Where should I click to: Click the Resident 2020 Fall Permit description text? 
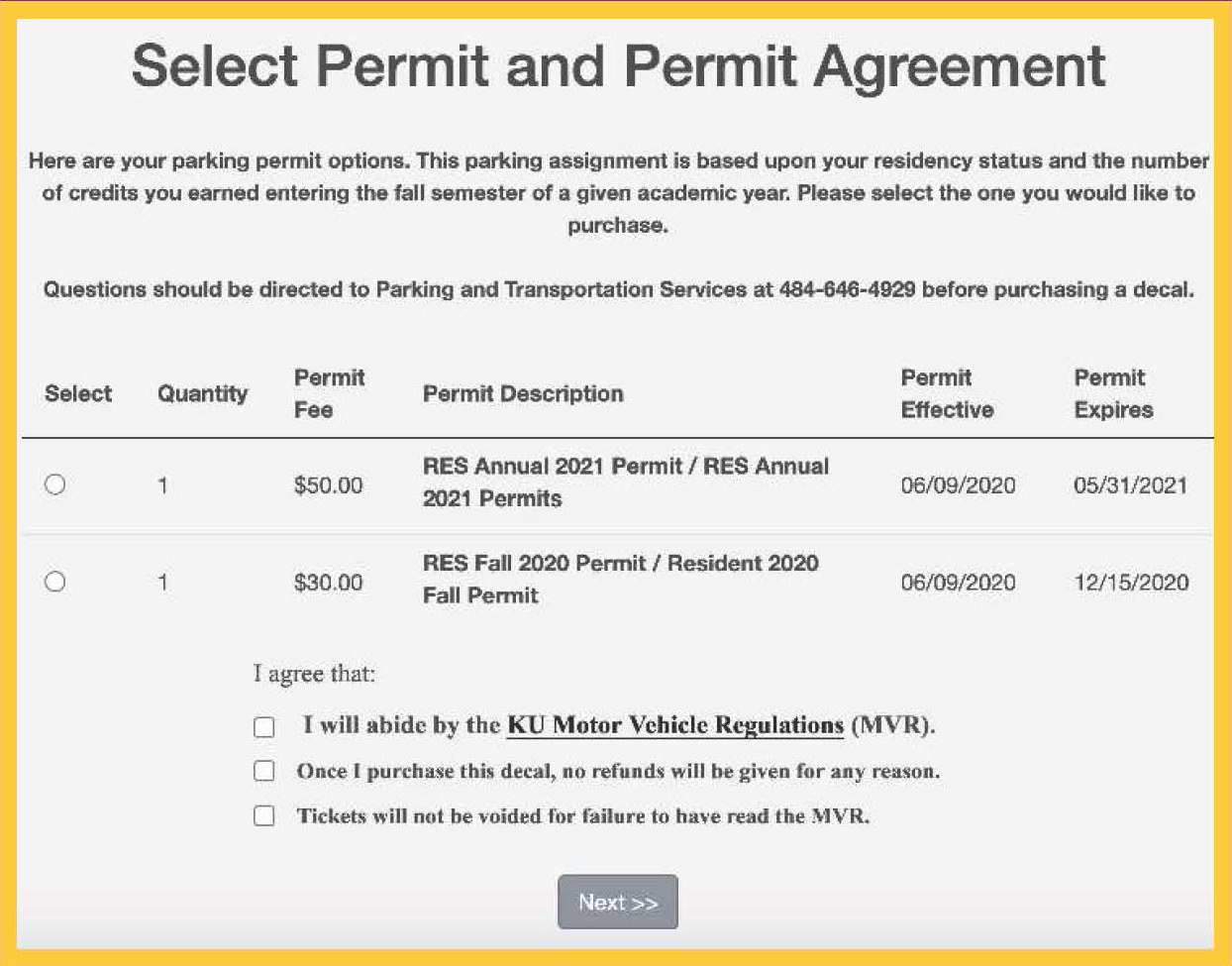620,579
